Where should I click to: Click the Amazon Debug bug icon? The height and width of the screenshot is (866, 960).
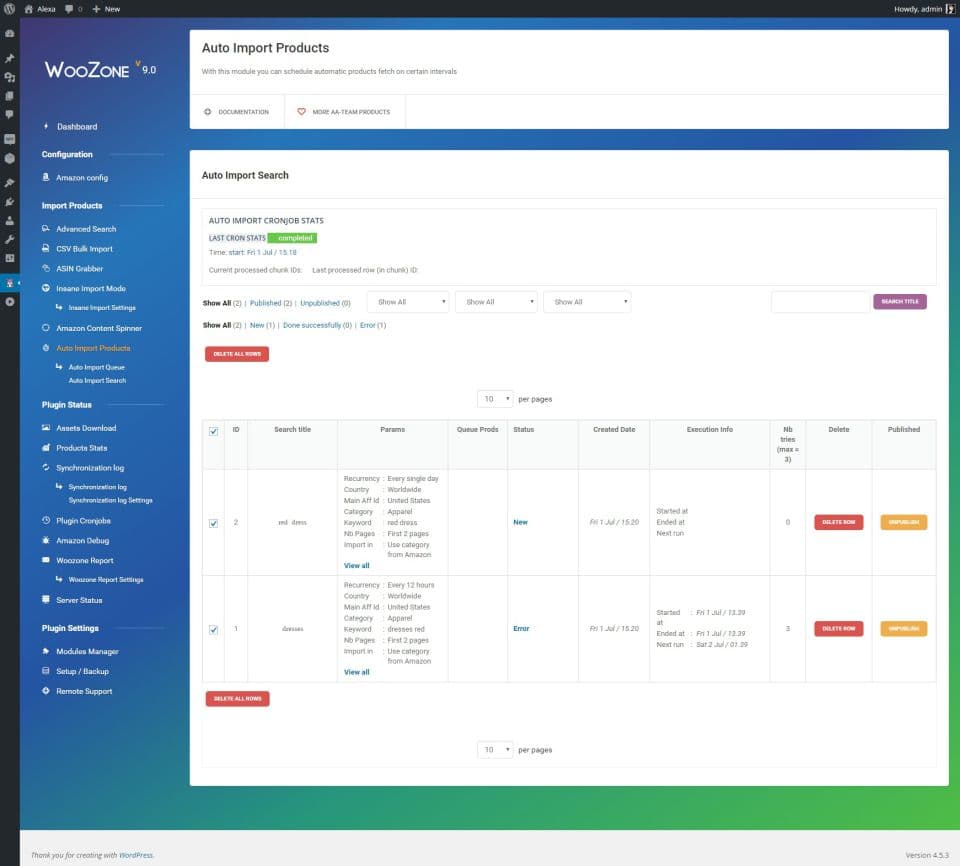46,540
